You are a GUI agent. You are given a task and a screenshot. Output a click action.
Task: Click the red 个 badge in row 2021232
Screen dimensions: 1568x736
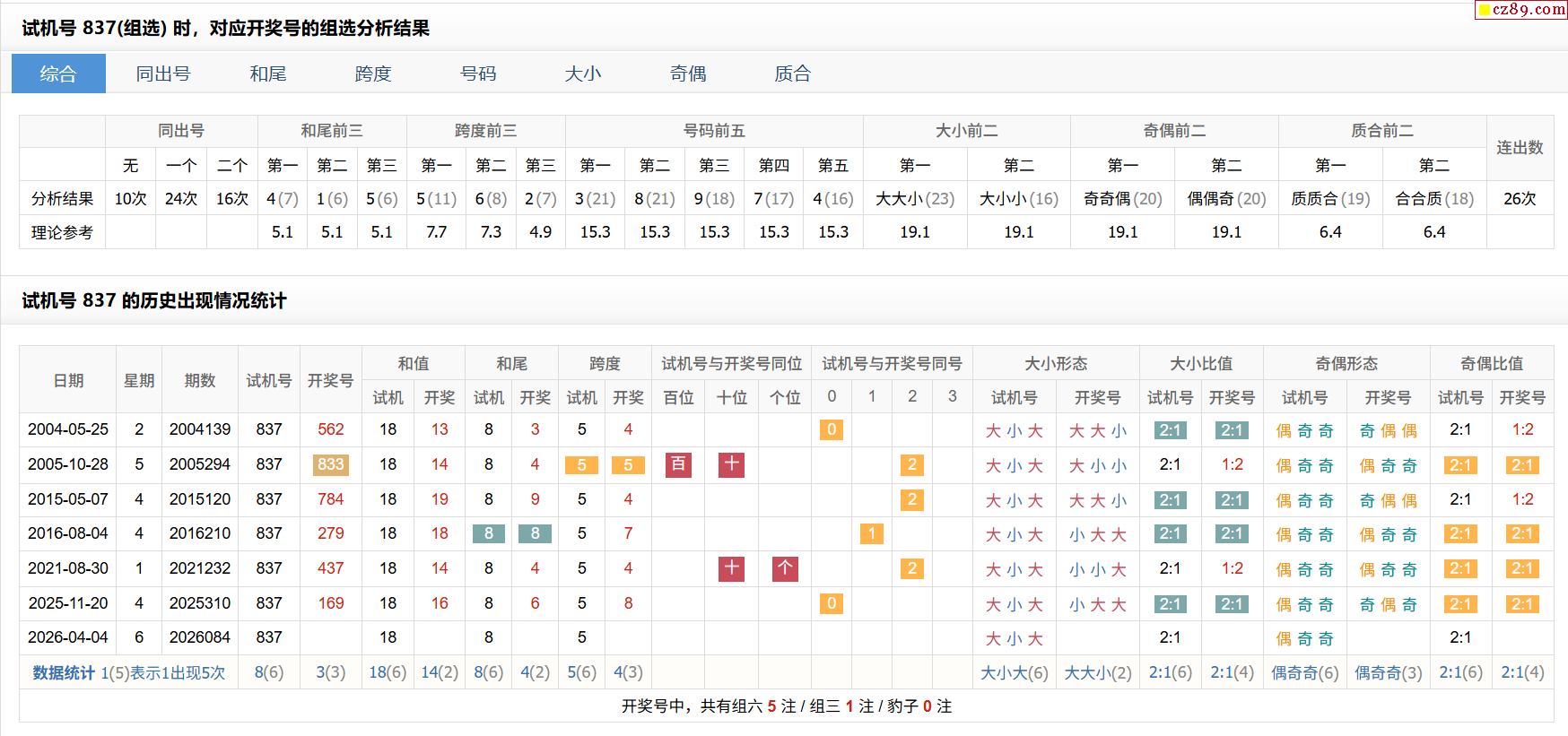pyautogui.click(x=785, y=568)
